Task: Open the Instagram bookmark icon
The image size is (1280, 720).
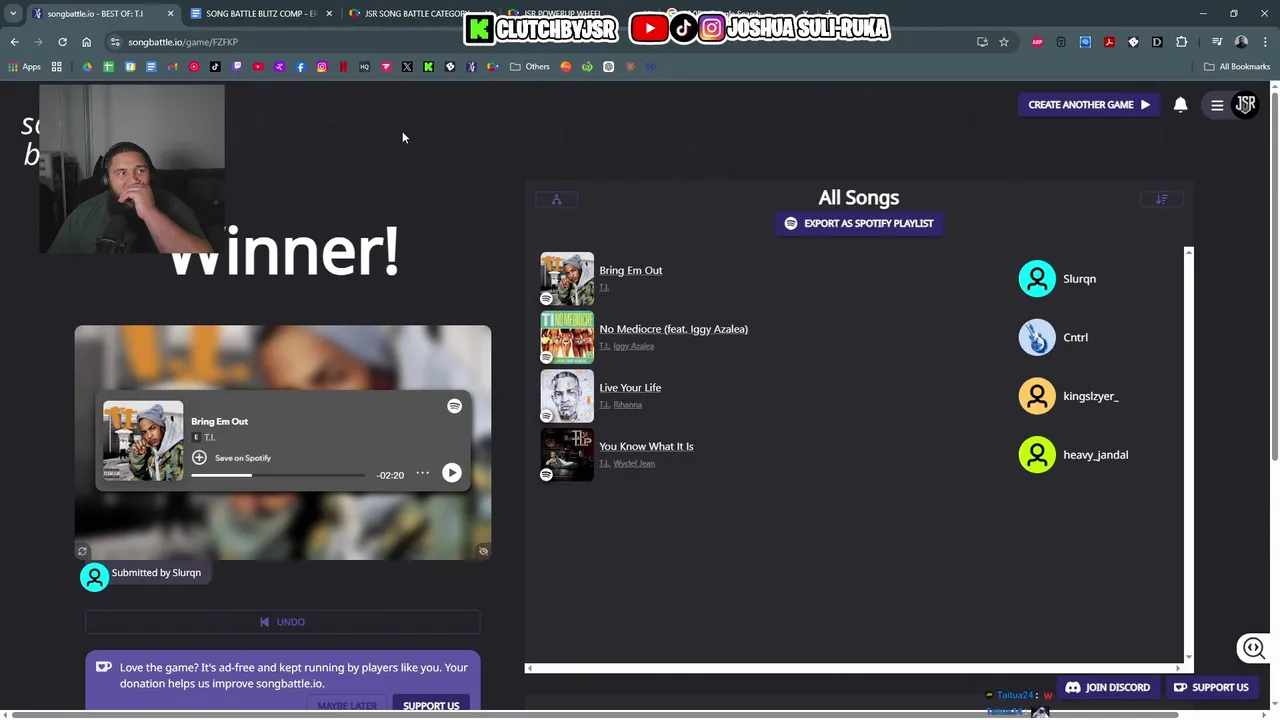Action: [x=322, y=67]
